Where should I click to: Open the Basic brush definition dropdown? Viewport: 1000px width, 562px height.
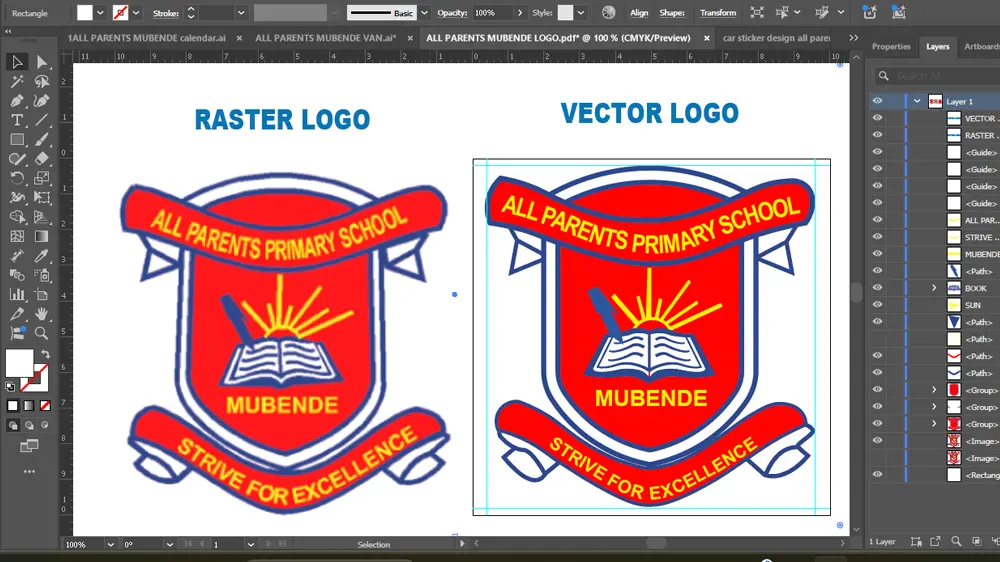click(424, 13)
